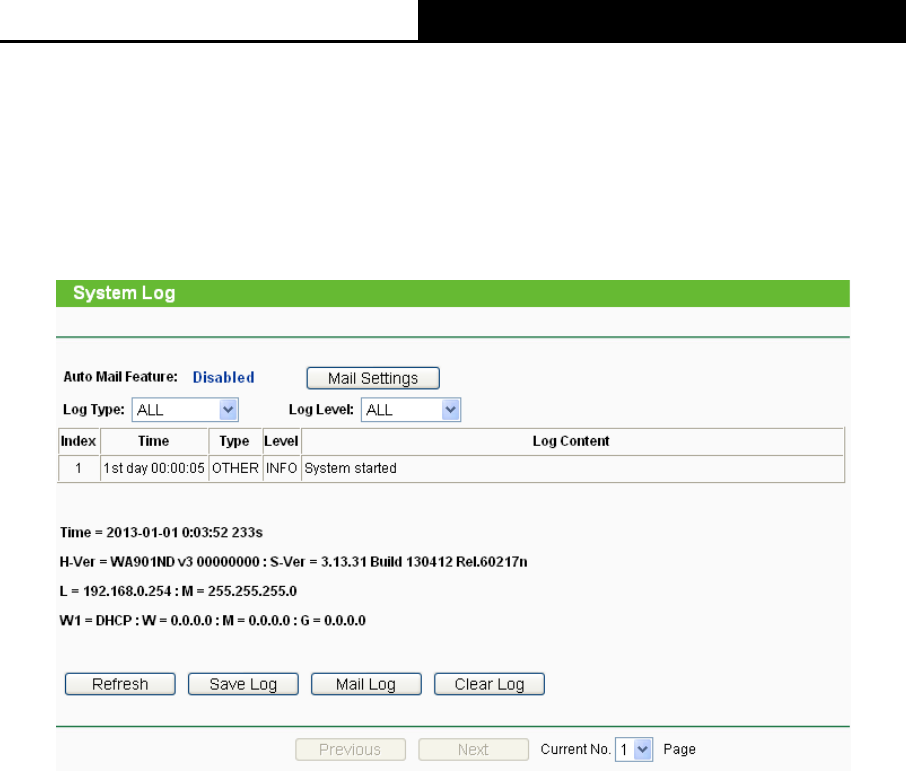This screenshot has height=771, width=906.
Task: Select the Type column header
Action: 235,441
